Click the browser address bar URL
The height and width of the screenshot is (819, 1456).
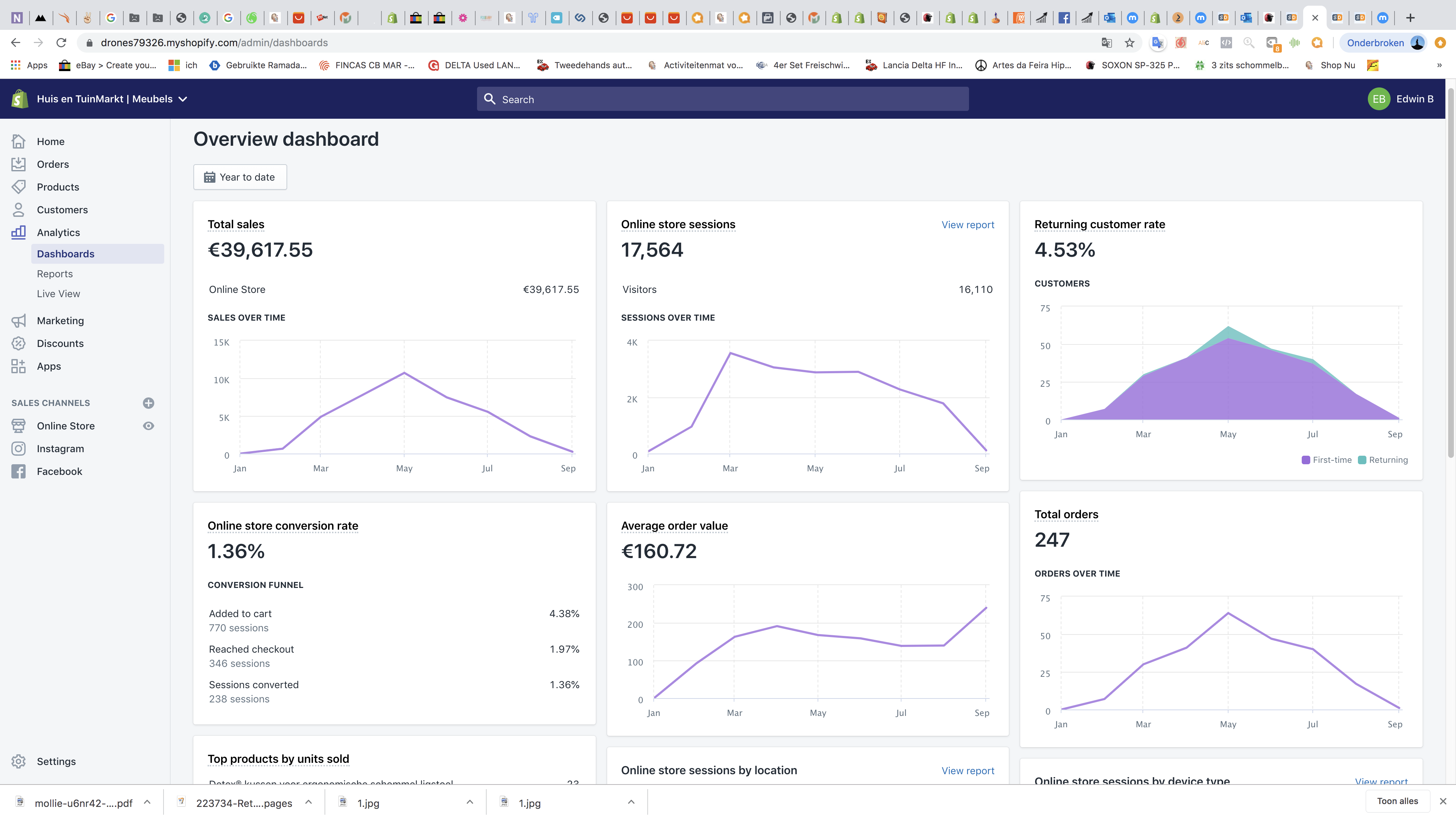[x=214, y=42]
